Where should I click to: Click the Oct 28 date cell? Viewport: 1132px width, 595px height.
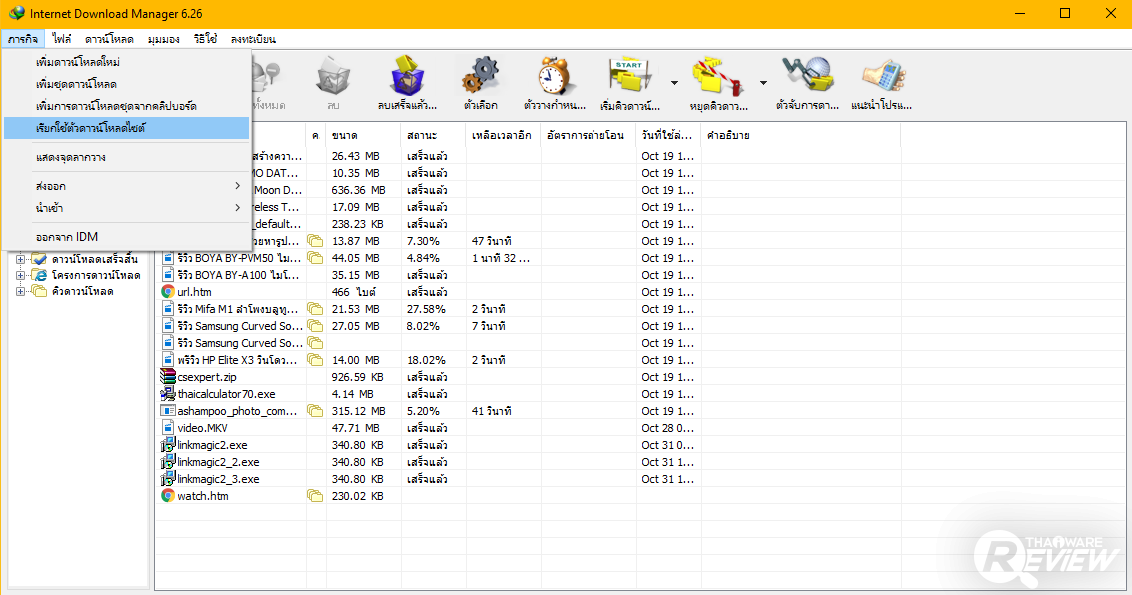[x=668, y=428]
